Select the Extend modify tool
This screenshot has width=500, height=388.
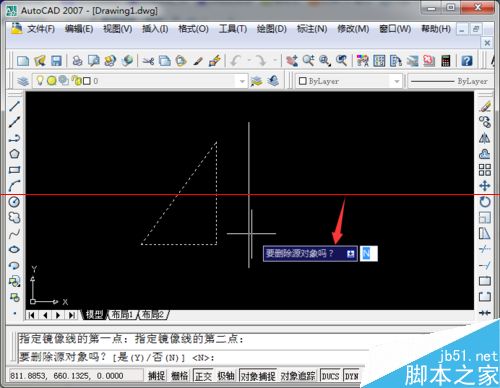point(485,265)
